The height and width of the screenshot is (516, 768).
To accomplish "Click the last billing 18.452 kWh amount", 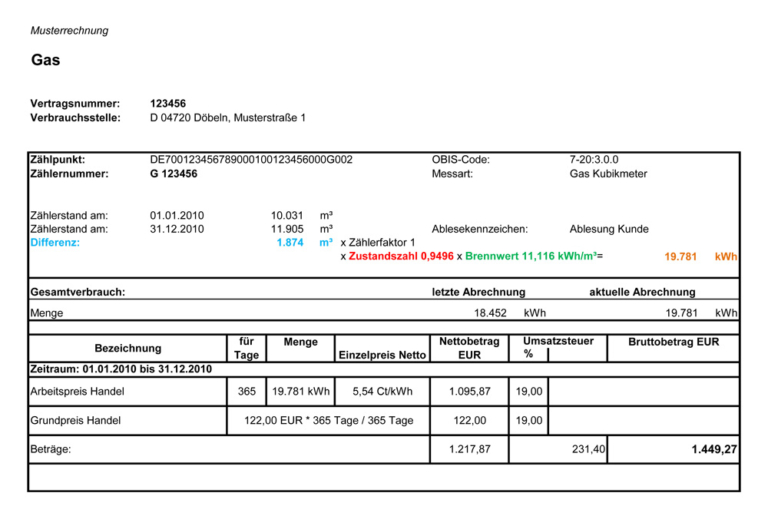I will pyautogui.click(x=510, y=313).
